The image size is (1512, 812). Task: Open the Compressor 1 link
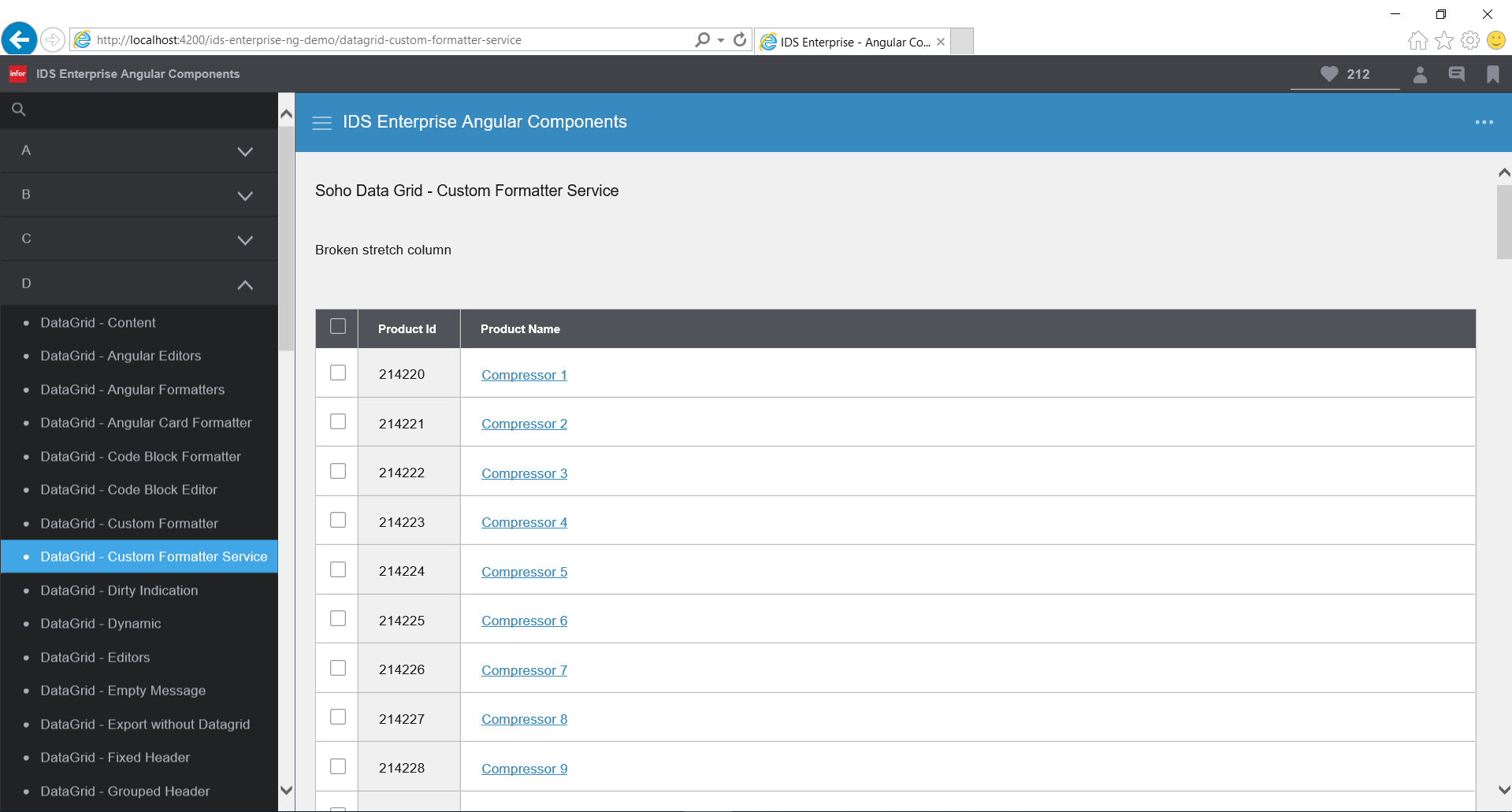coord(524,375)
